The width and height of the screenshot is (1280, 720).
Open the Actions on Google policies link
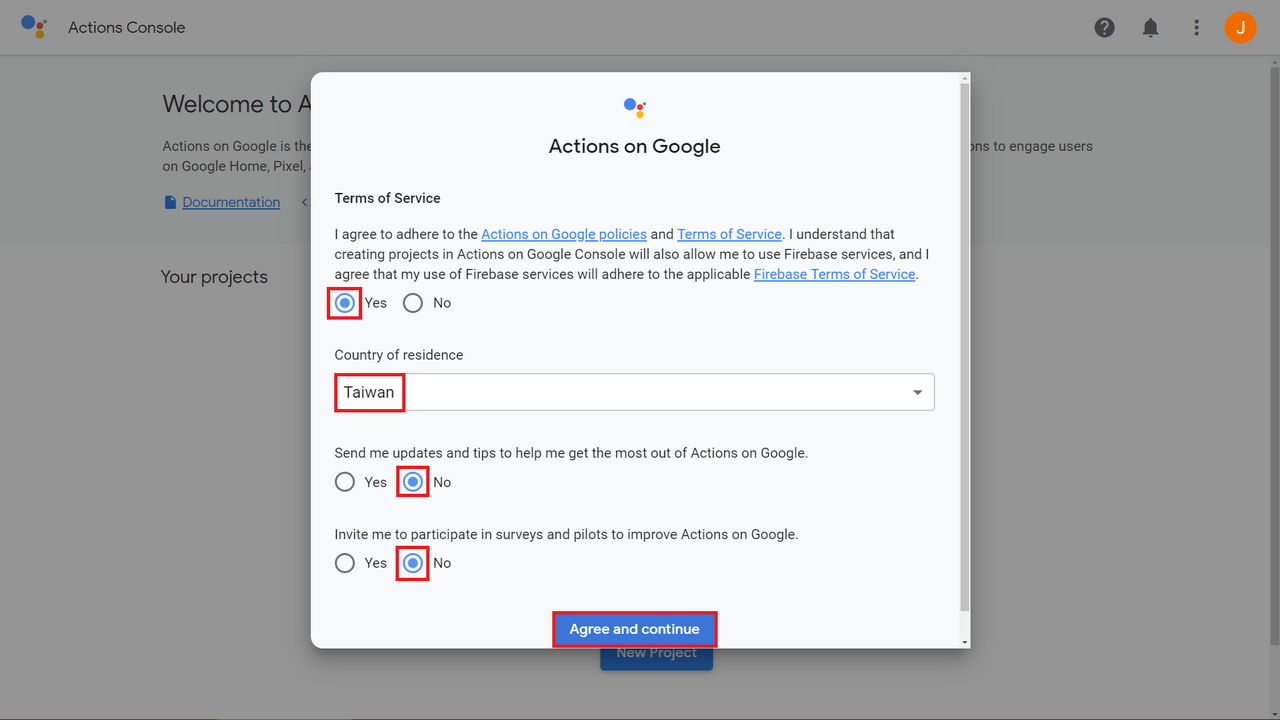(x=564, y=234)
